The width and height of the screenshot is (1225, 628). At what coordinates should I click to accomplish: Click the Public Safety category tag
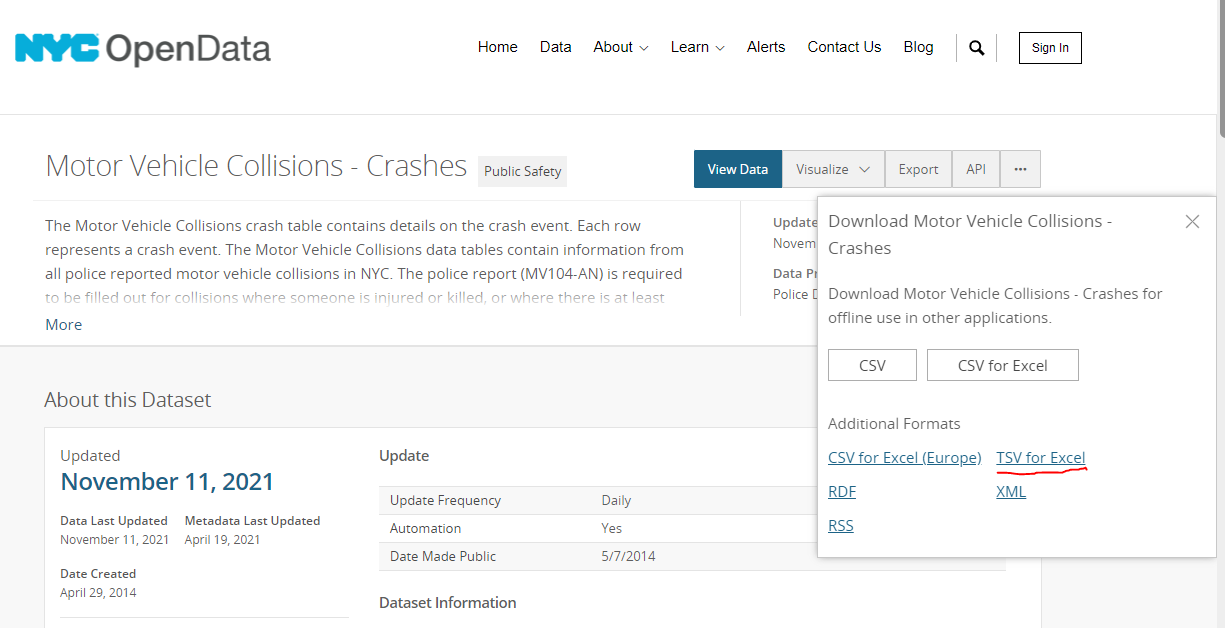(522, 171)
